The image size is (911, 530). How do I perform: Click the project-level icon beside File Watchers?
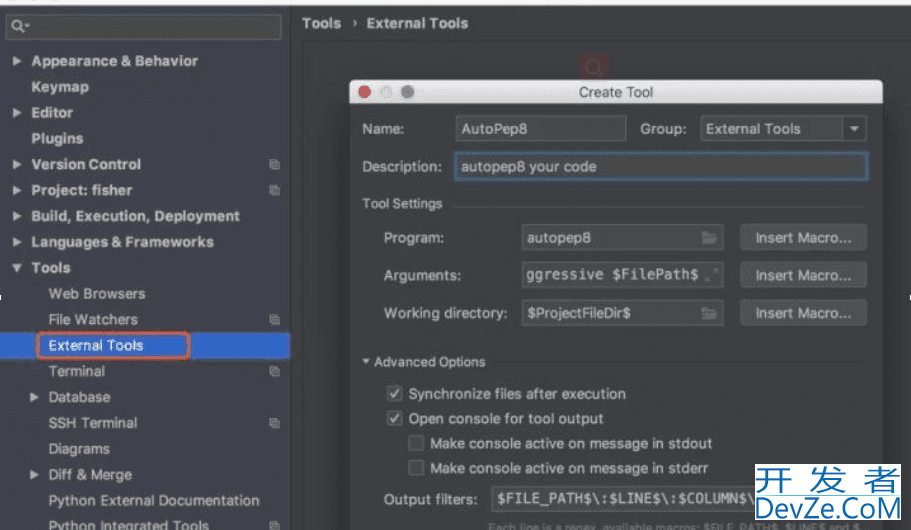(x=275, y=319)
